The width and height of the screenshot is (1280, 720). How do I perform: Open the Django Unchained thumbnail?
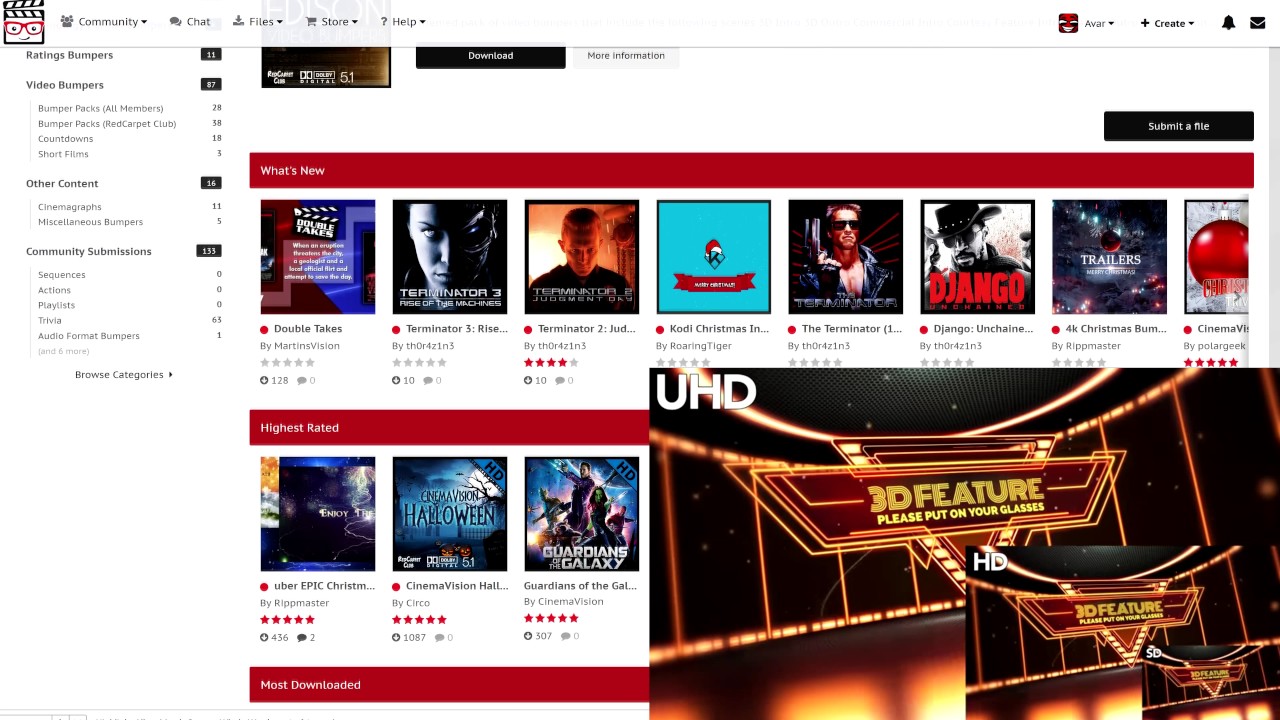tap(978, 257)
